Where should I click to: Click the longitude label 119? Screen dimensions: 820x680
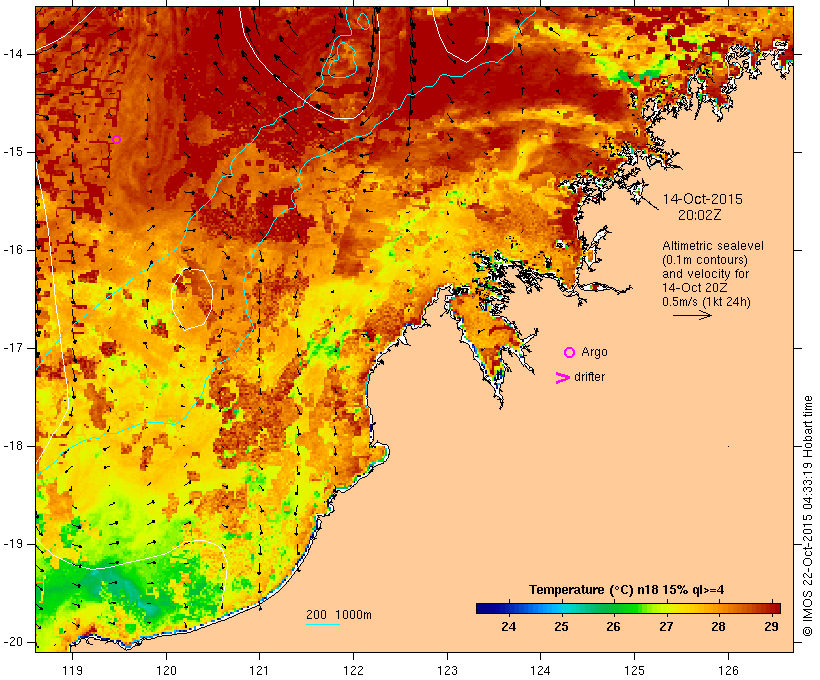coord(72,670)
